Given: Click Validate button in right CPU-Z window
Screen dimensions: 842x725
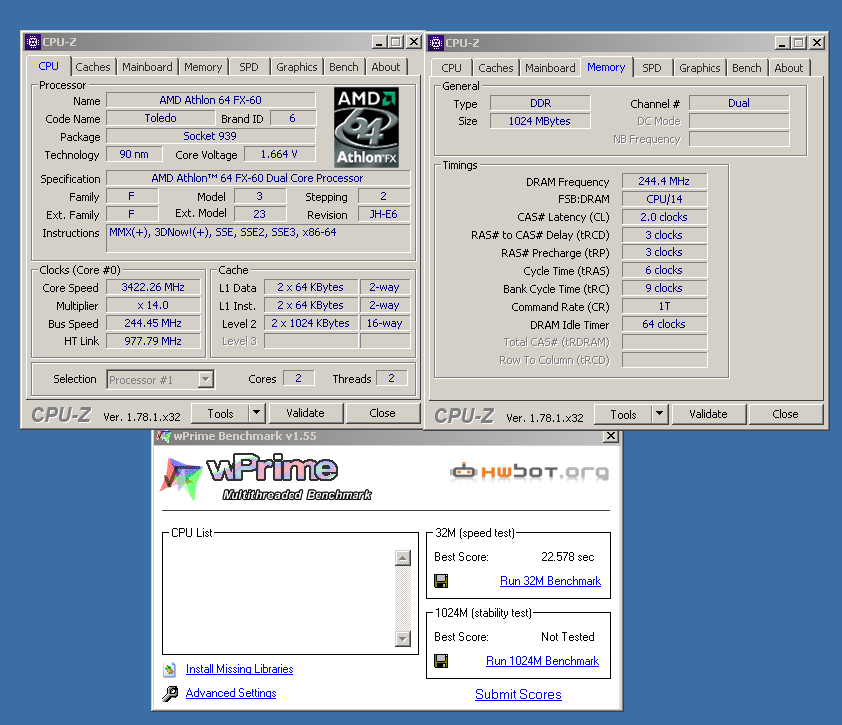Looking at the screenshot, I should click(x=708, y=414).
